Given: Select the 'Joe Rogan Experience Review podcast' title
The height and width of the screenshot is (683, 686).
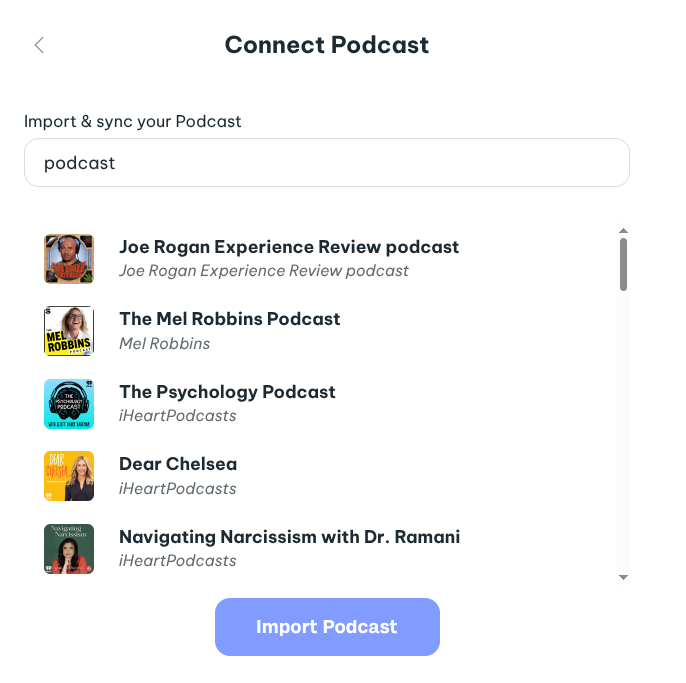Looking at the screenshot, I should pos(289,247).
